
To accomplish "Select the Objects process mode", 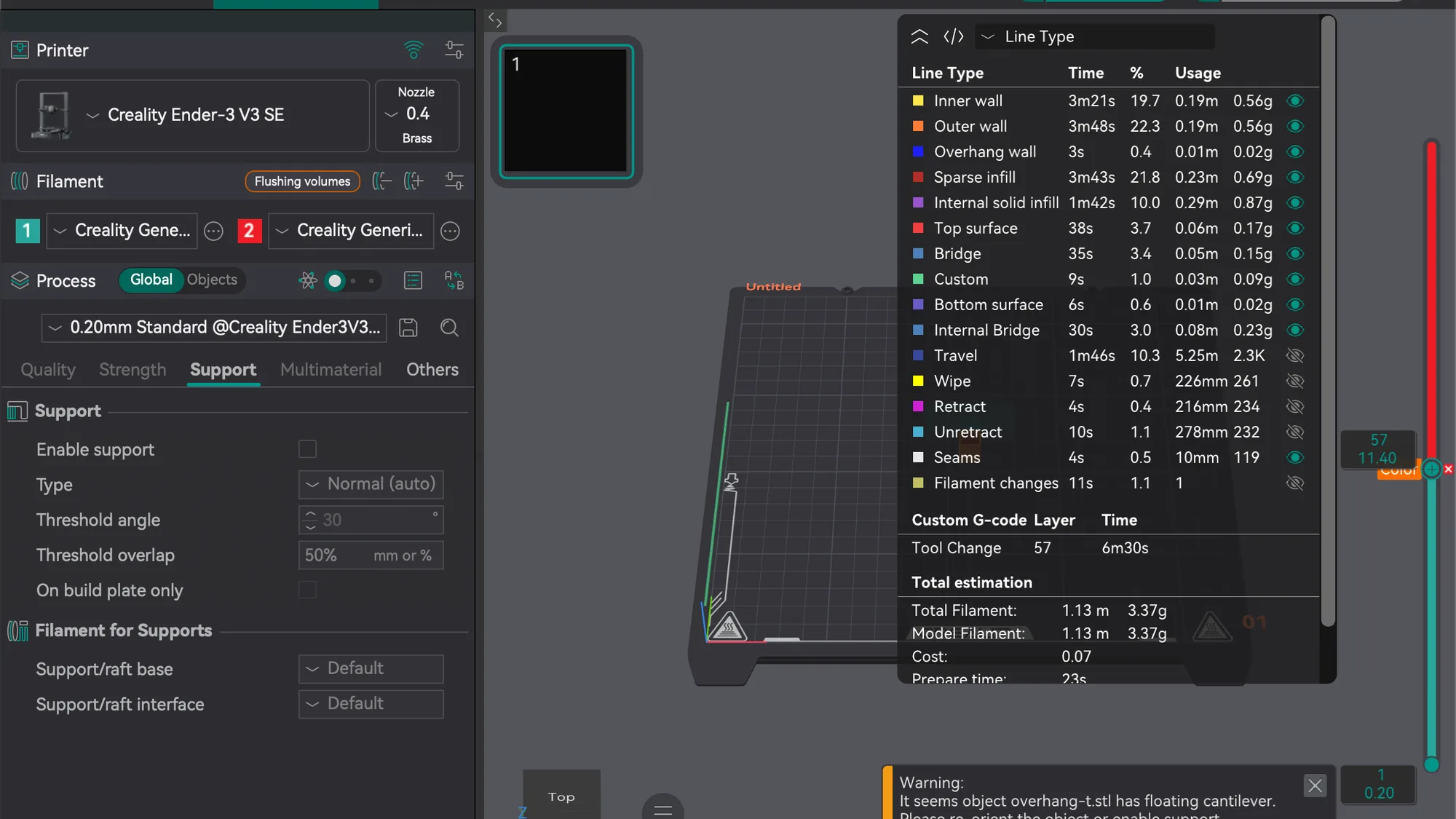I will click(212, 280).
